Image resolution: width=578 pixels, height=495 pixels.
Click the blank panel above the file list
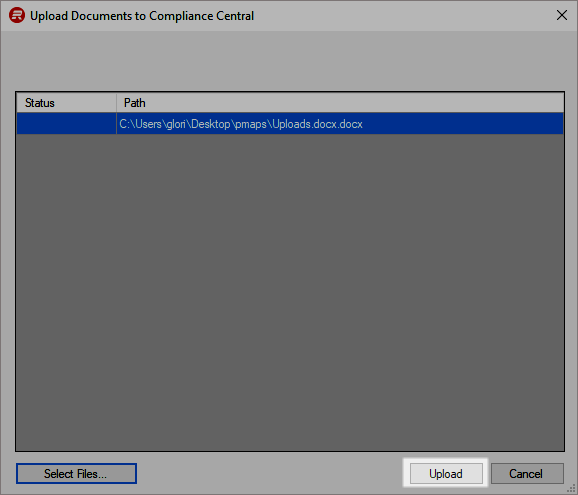coord(289,61)
